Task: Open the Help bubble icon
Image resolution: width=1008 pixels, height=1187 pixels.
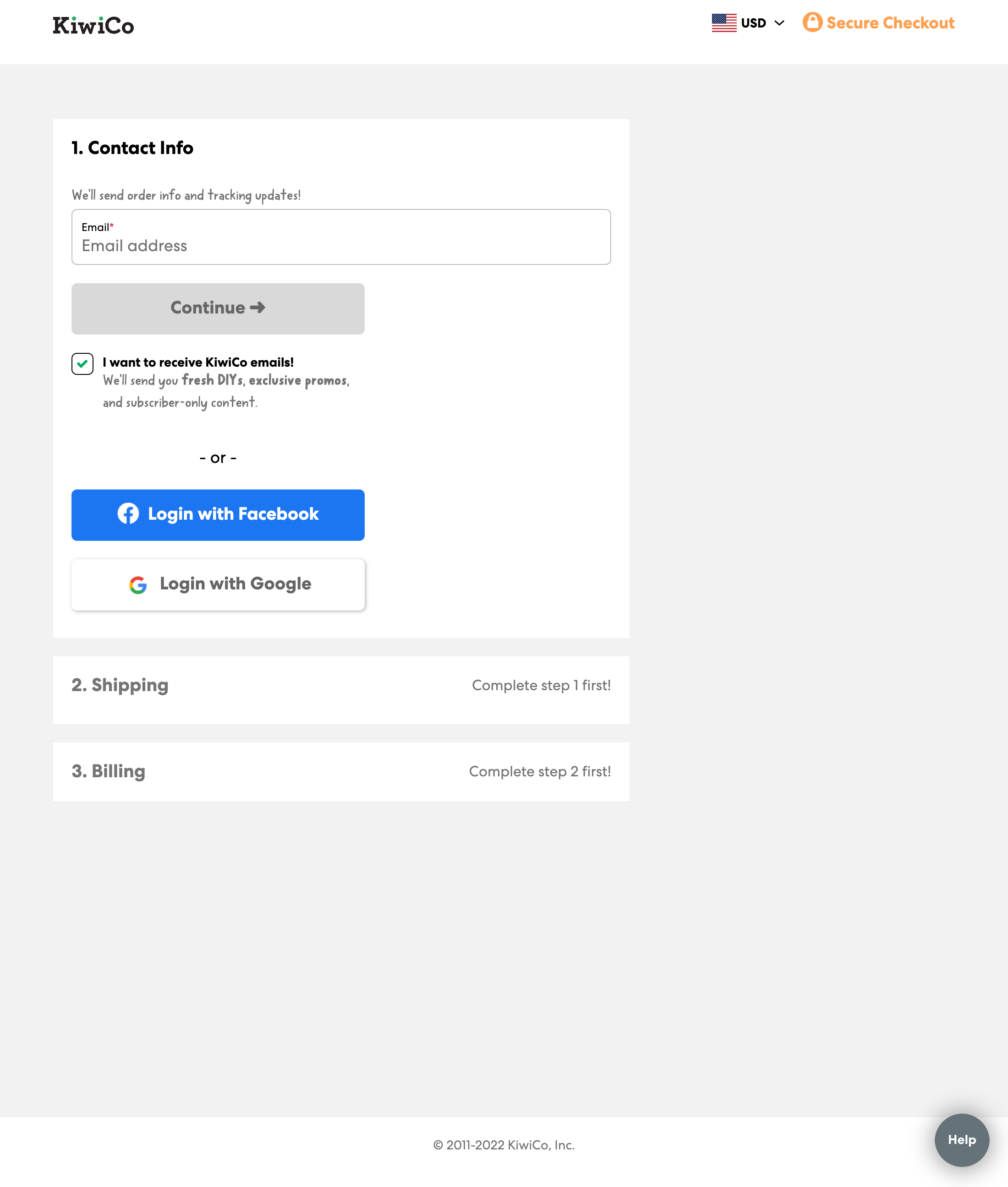Action: pyautogui.click(x=962, y=1140)
